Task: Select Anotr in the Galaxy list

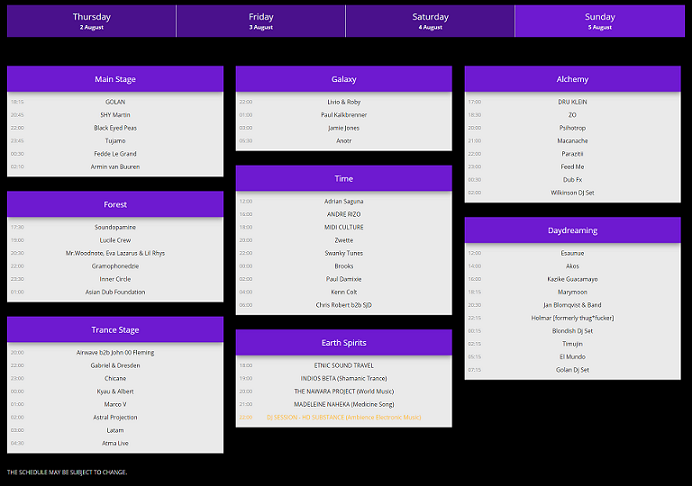Action: pos(344,141)
